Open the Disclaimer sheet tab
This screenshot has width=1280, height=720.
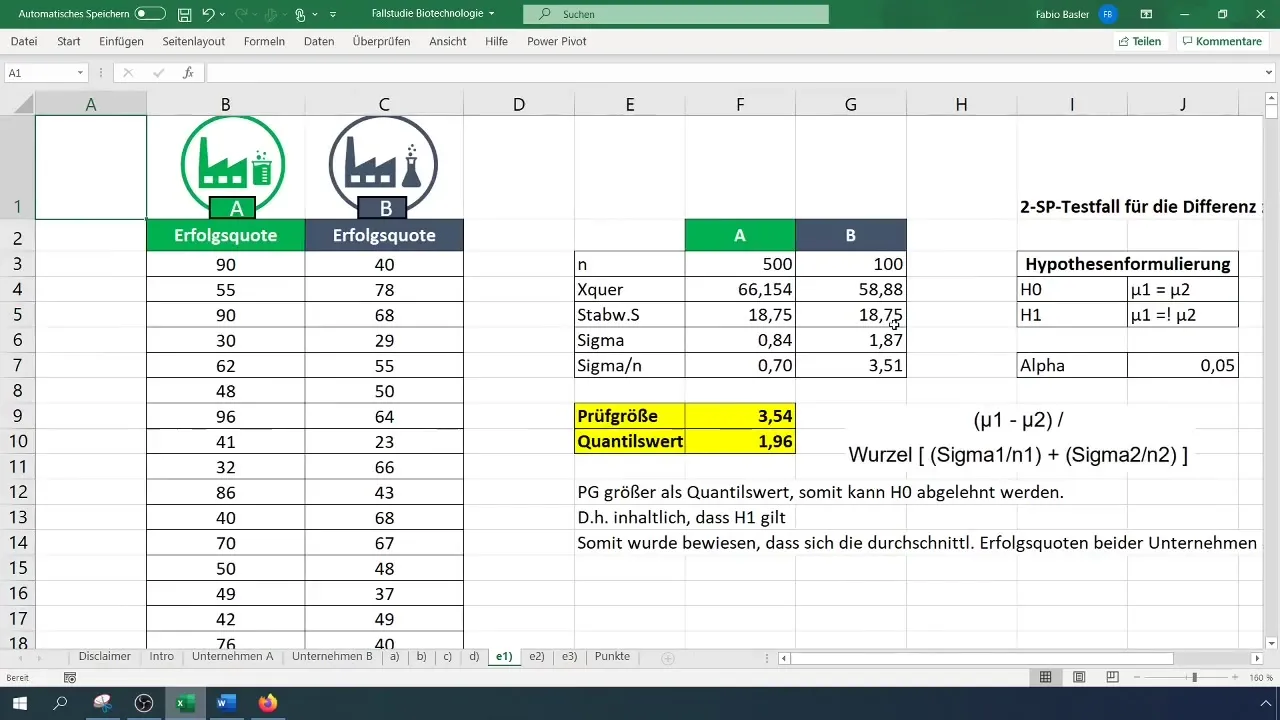pyautogui.click(x=105, y=657)
